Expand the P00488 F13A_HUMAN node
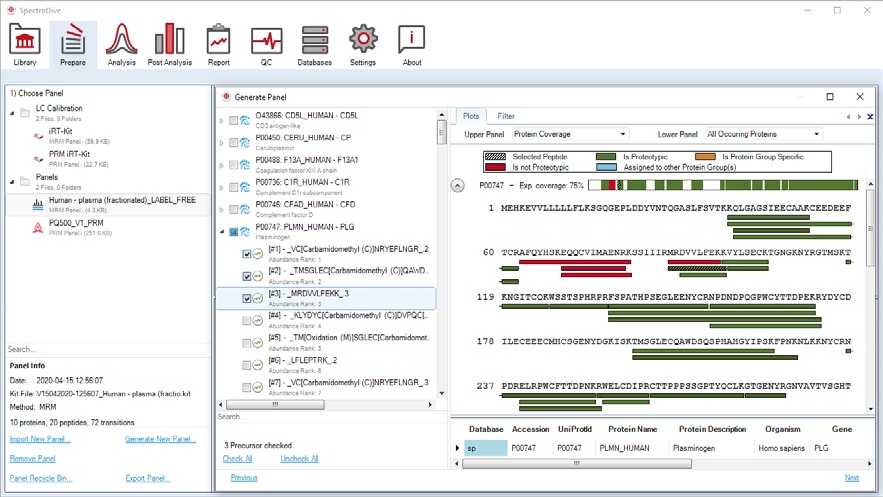Image resolution: width=883 pixels, height=497 pixels. click(222, 165)
